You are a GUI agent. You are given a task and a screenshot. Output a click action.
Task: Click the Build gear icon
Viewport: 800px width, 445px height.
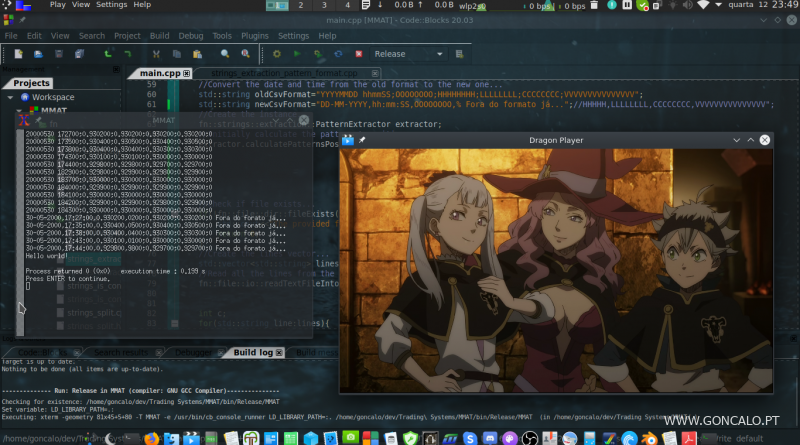[277, 54]
